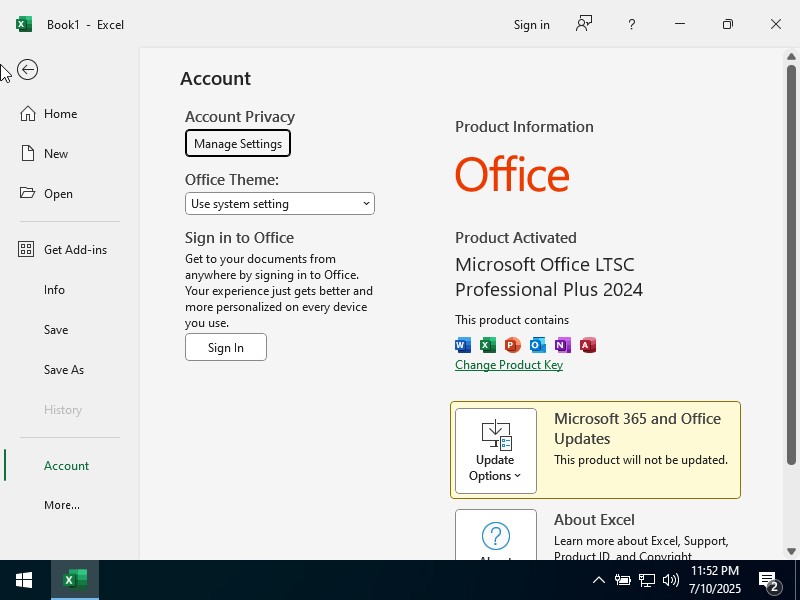Viewport: 800px width, 600px height.
Task: Click the Excel app icon under product contains
Action: pos(488,345)
